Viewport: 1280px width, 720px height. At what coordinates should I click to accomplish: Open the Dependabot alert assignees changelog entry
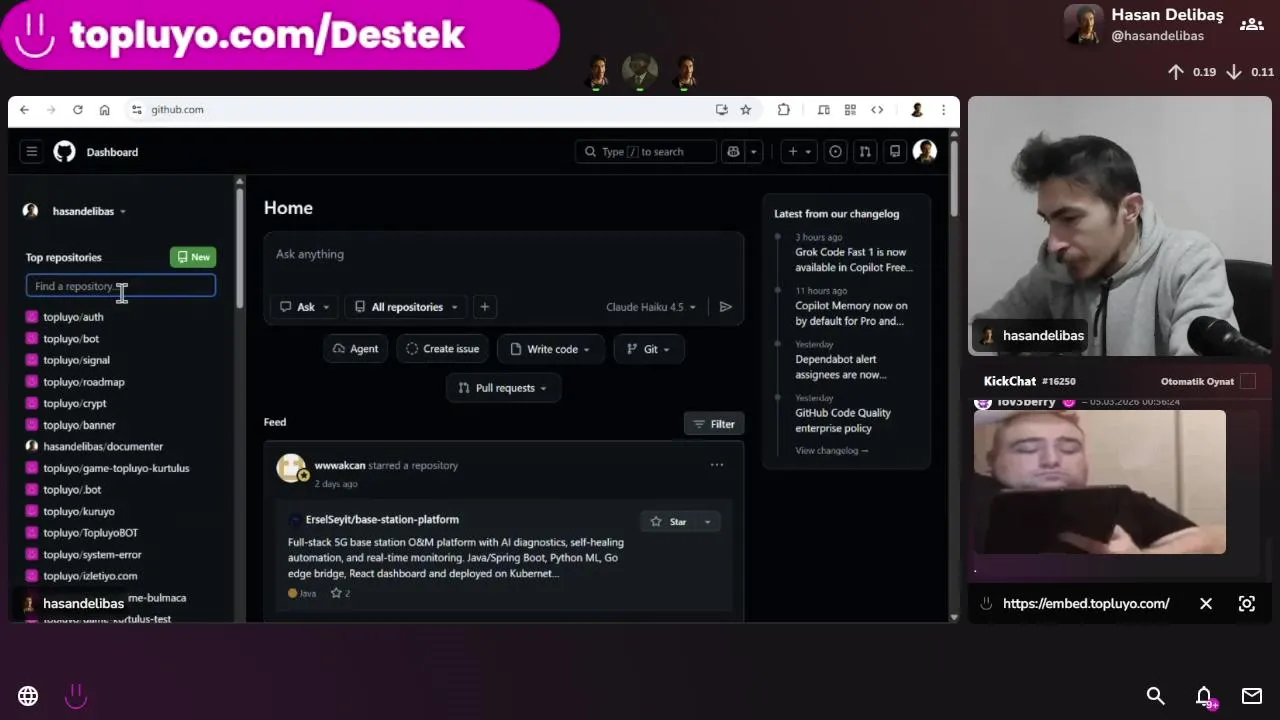[841, 367]
